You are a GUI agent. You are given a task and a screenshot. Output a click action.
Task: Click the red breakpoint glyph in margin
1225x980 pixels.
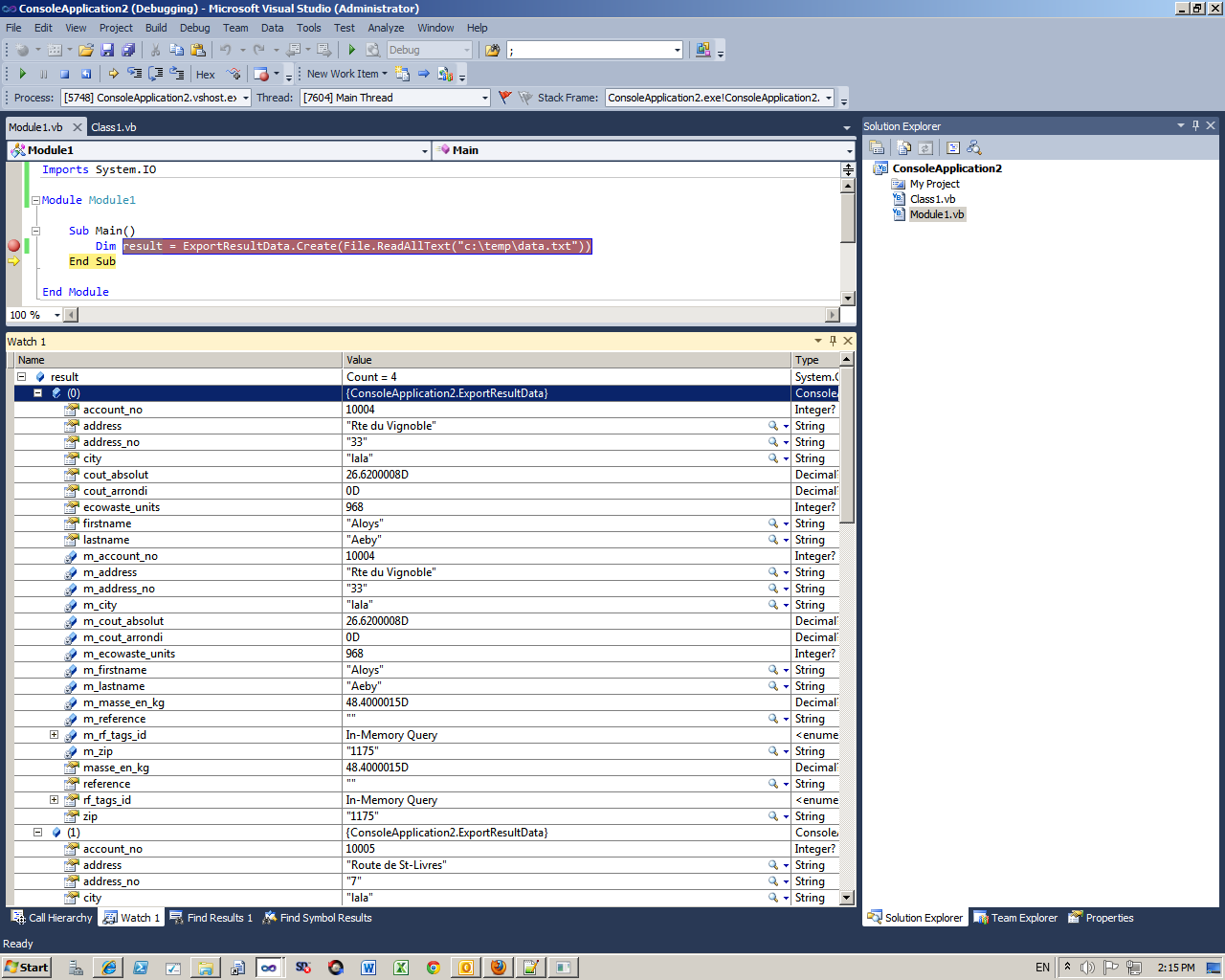coord(13,246)
